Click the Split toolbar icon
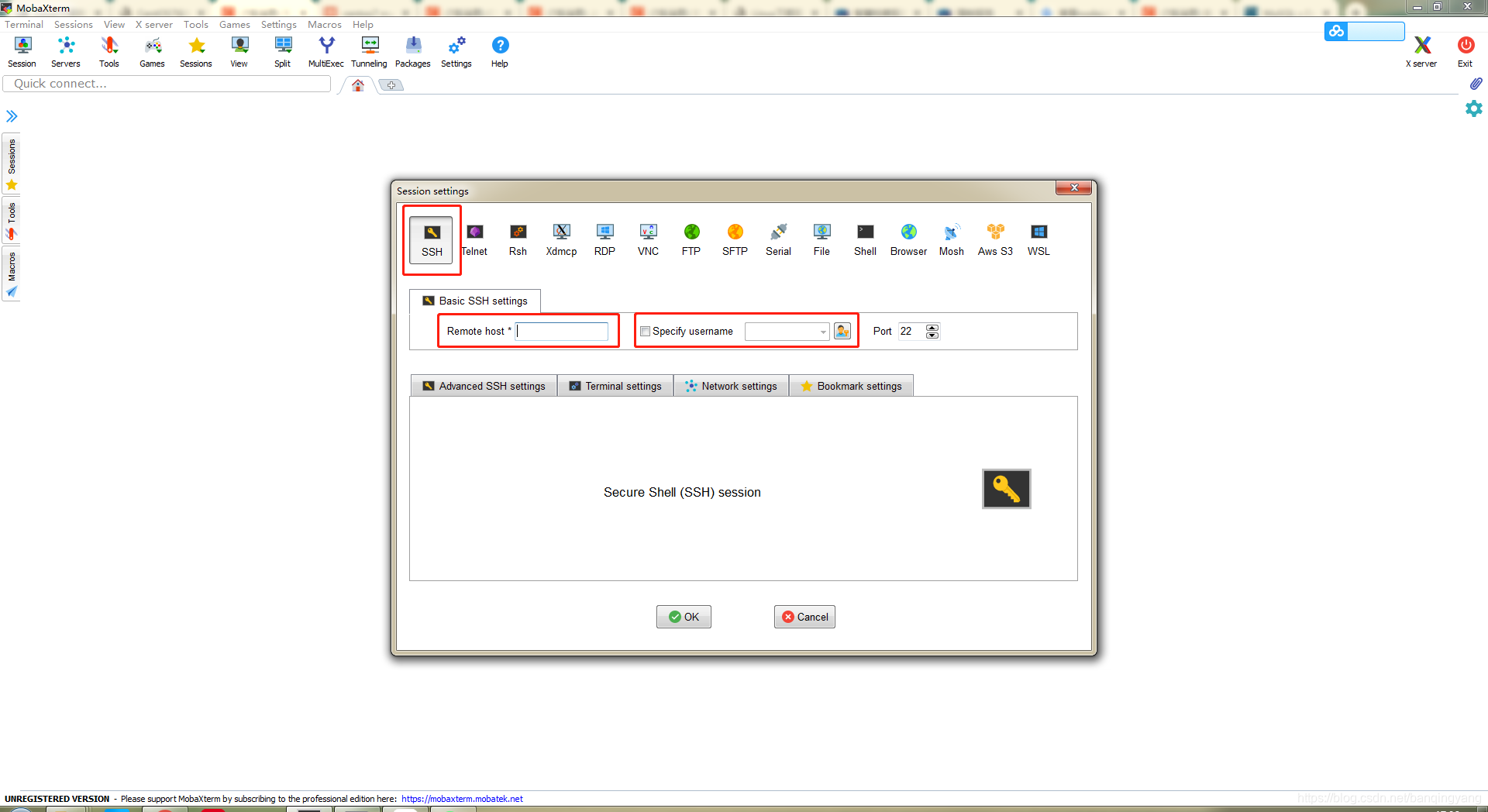This screenshot has height=812, width=1488. (283, 52)
